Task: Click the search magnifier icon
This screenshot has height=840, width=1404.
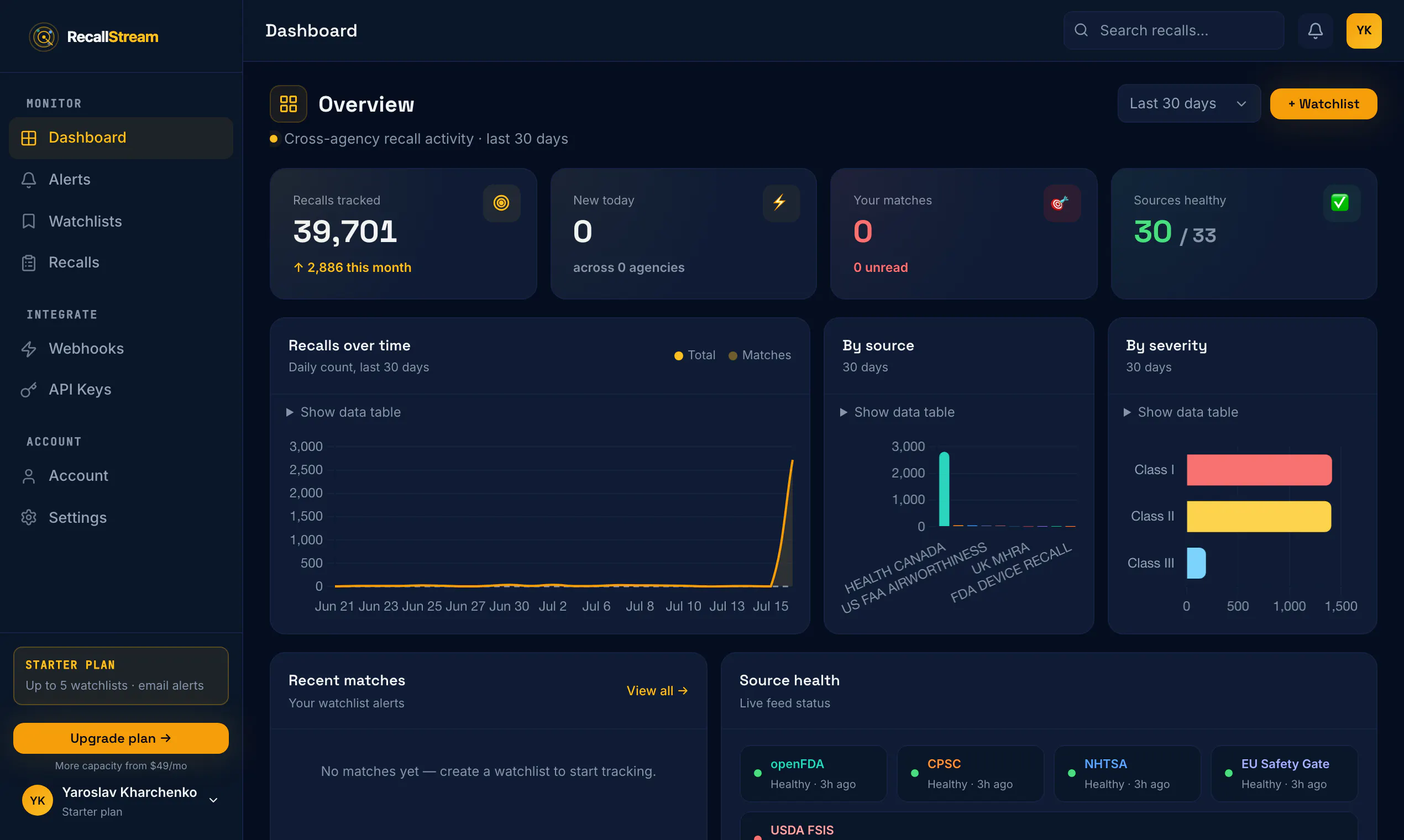Action: pos(1081,30)
